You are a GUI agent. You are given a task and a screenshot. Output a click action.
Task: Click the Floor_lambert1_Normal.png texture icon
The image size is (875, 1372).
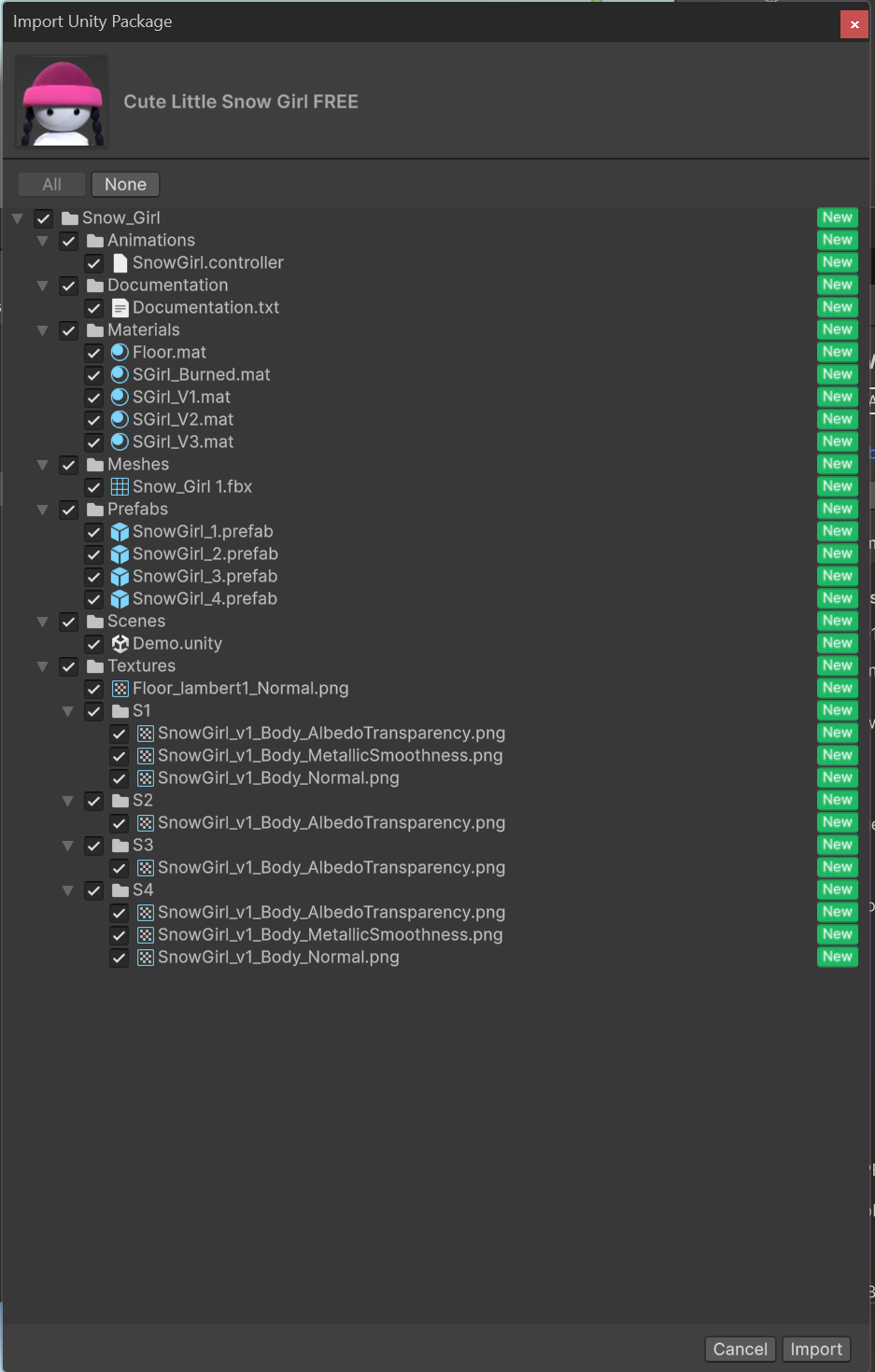[120, 689]
